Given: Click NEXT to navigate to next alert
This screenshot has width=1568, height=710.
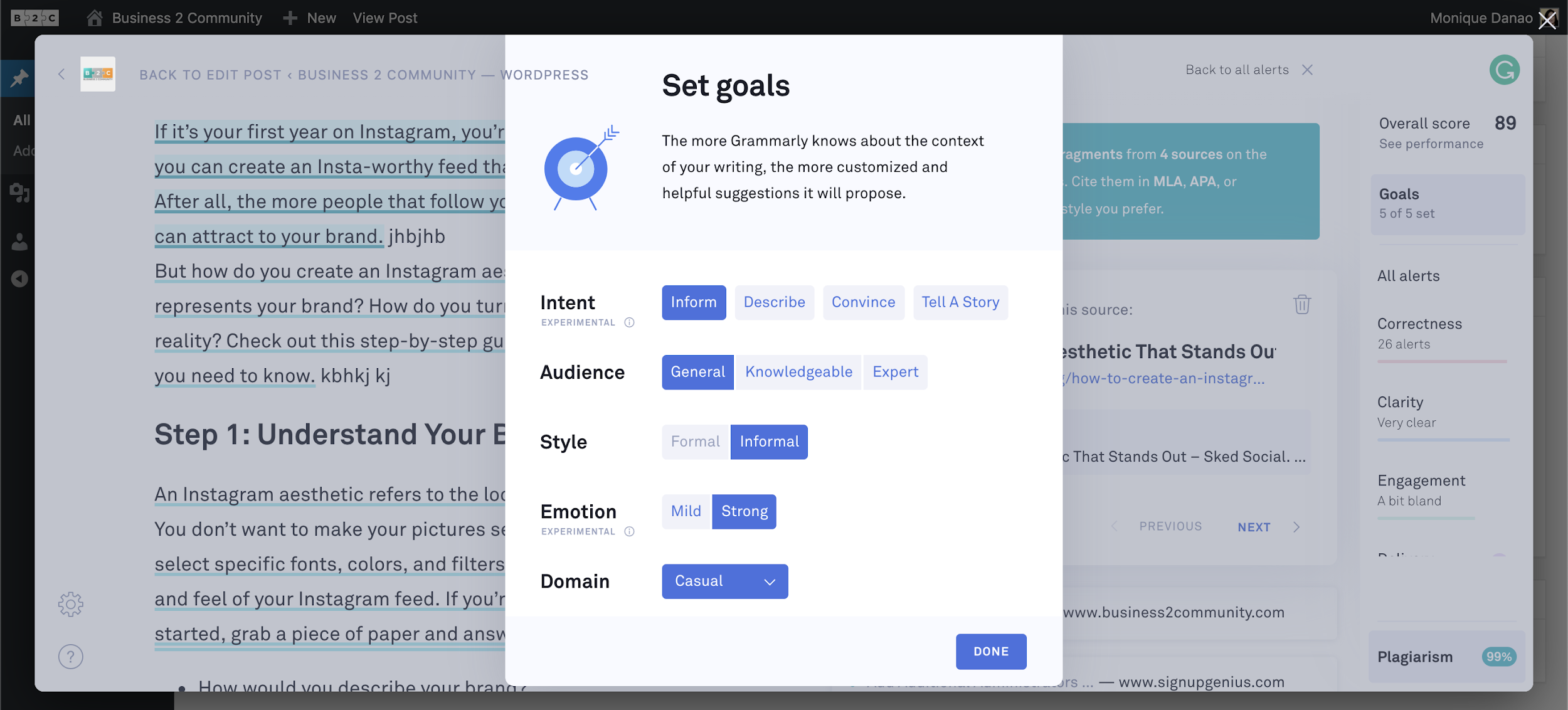Looking at the screenshot, I should pyautogui.click(x=1253, y=525).
